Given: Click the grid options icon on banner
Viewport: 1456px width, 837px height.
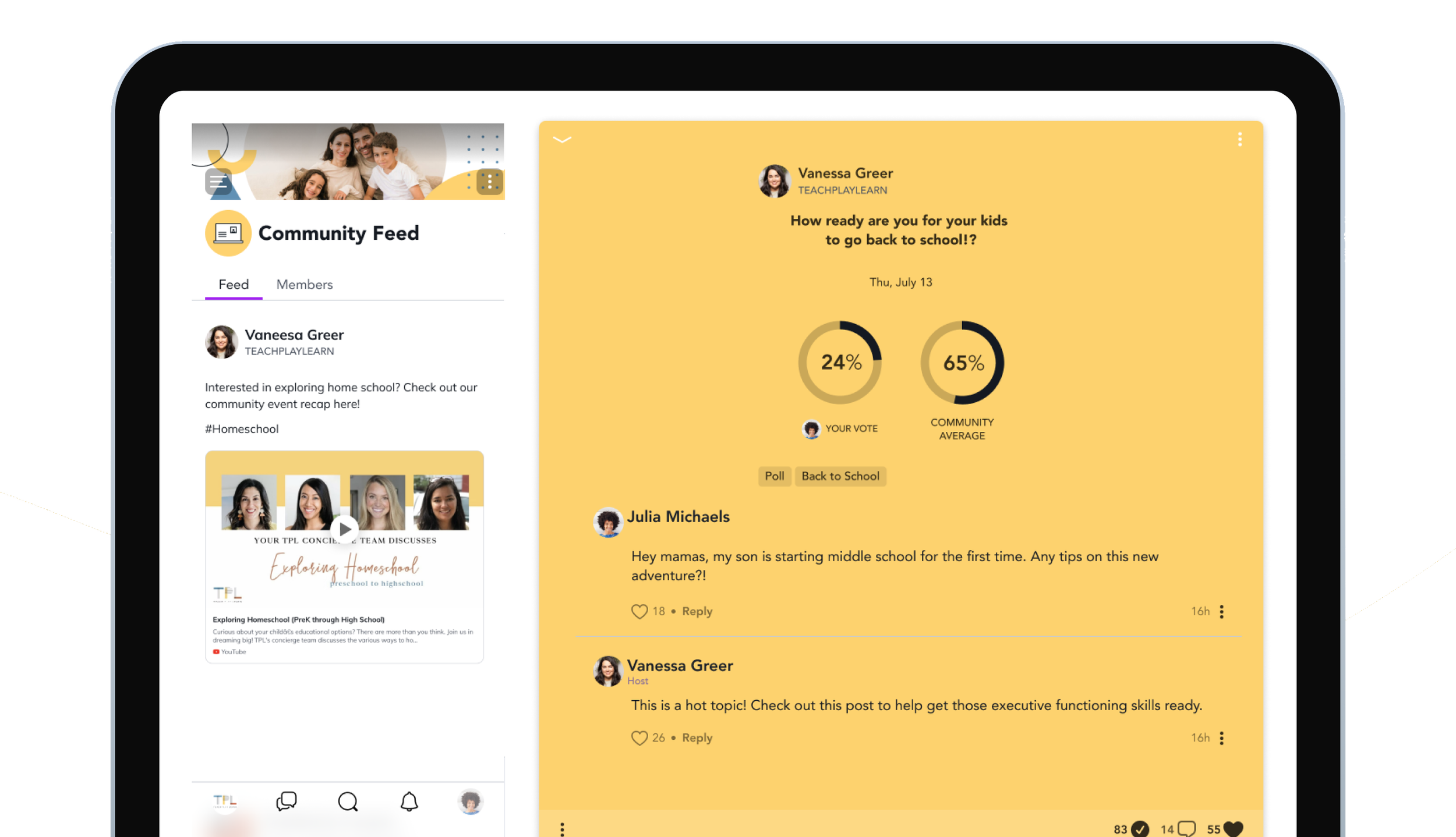Looking at the screenshot, I should pos(489,182).
